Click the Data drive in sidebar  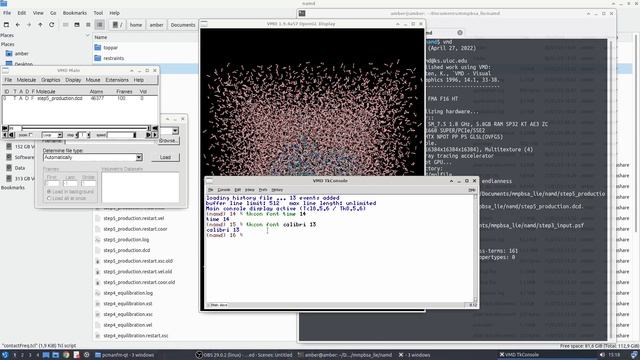[x=16, y=168]
